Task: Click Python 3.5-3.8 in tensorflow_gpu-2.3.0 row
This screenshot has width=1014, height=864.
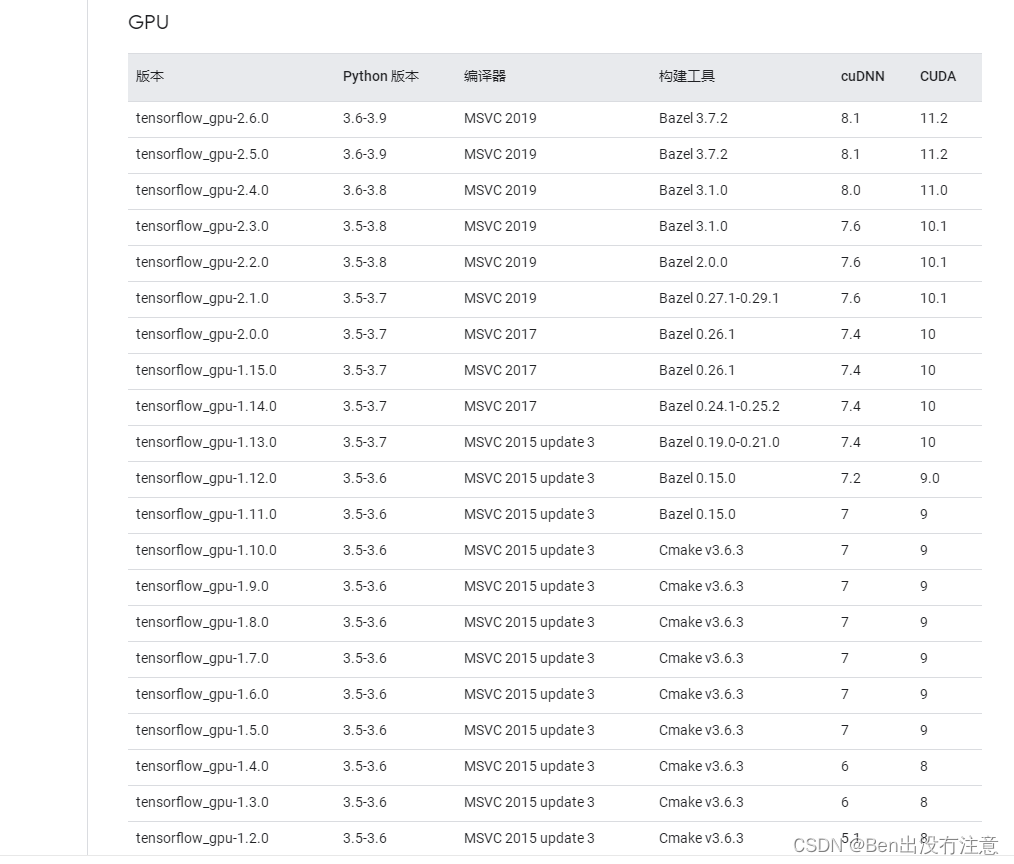Action: 365,226
